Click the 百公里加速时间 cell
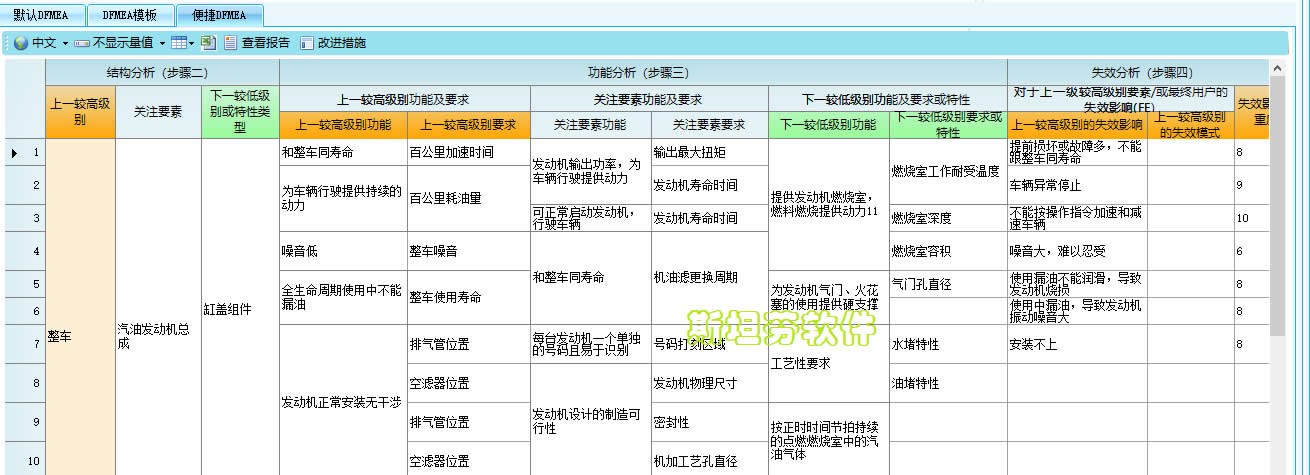Viewport: 1310px width, 475px height. click(x=467, y=153)
